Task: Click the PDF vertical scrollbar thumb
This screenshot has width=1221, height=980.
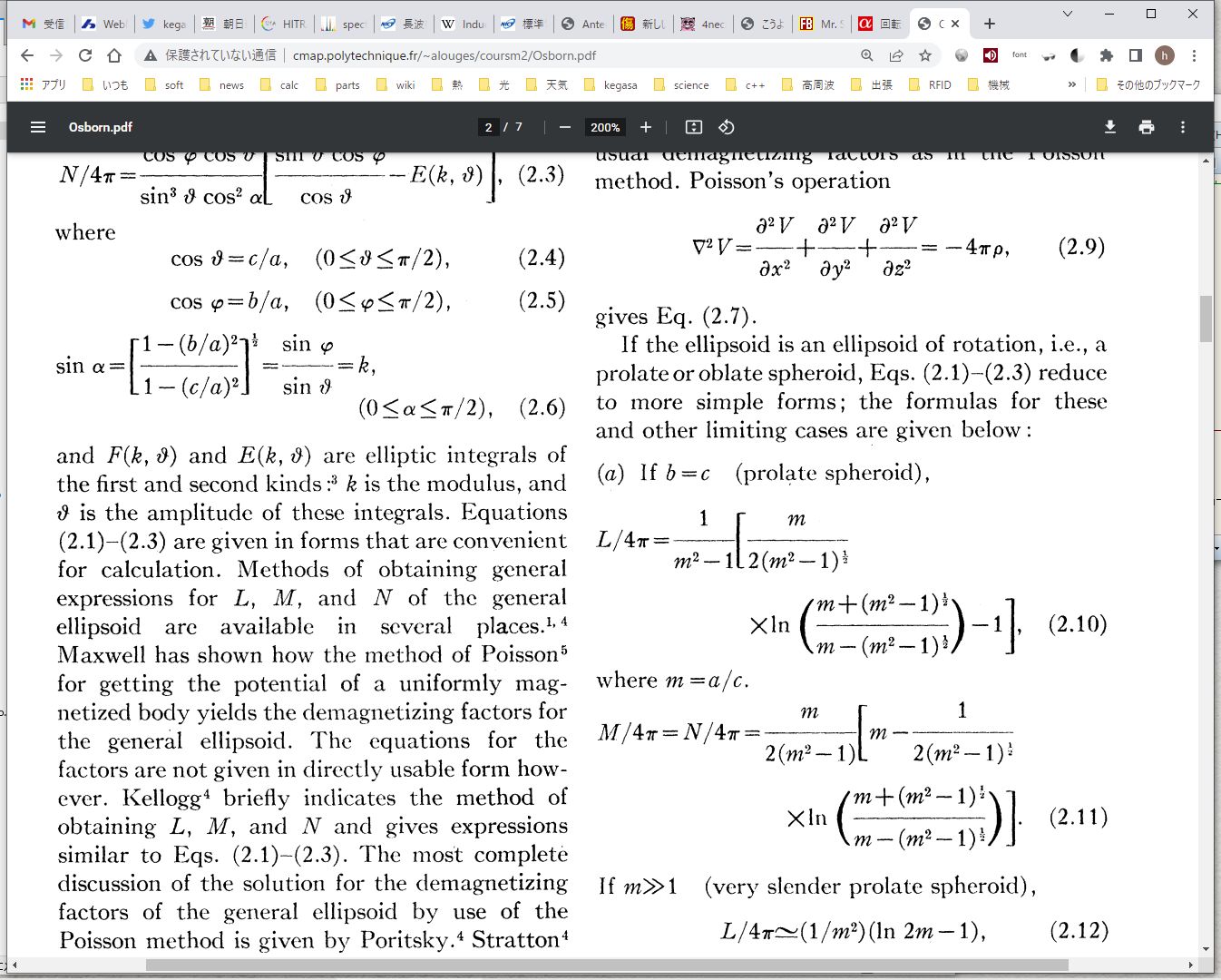Action: [x=1206, y=318]
